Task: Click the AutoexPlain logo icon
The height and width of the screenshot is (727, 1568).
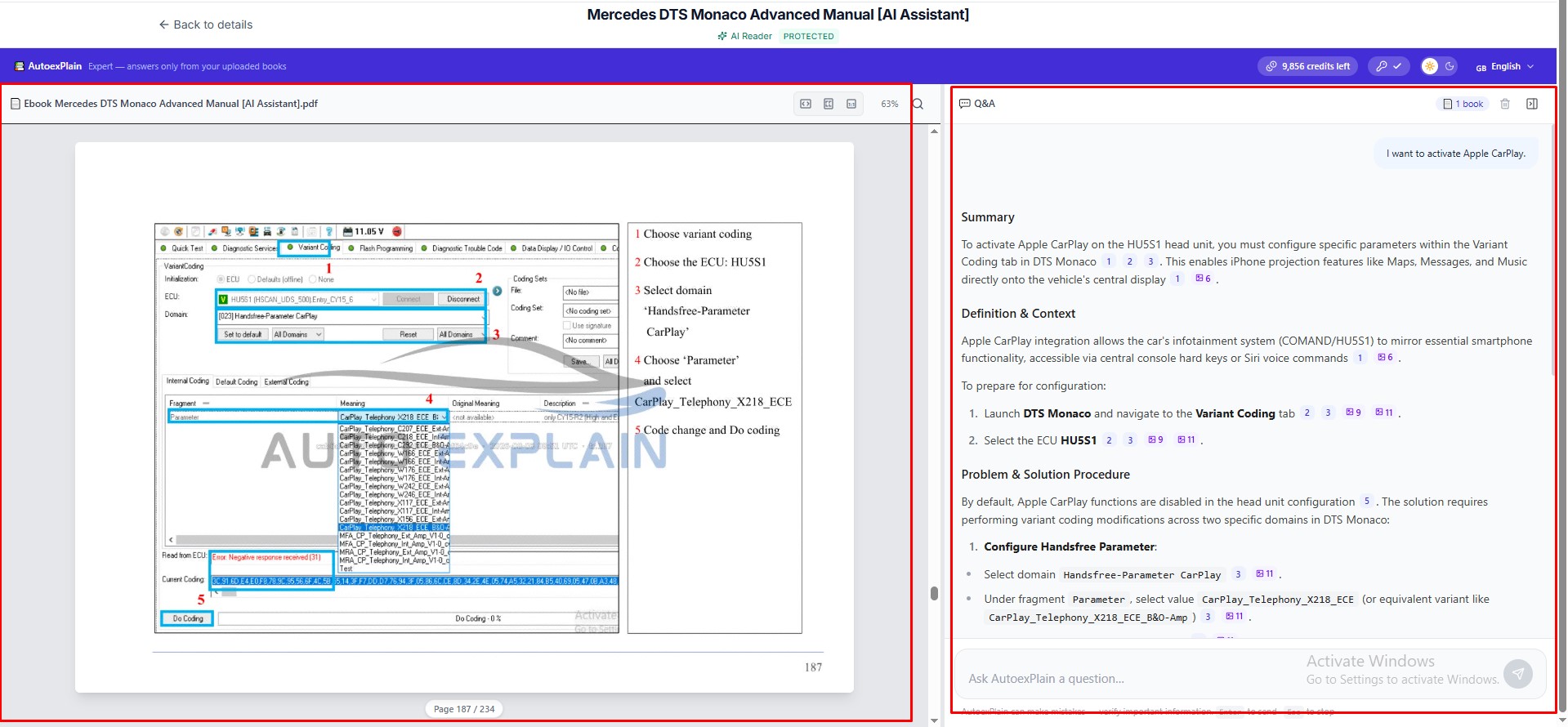Action: click(20, 66)
